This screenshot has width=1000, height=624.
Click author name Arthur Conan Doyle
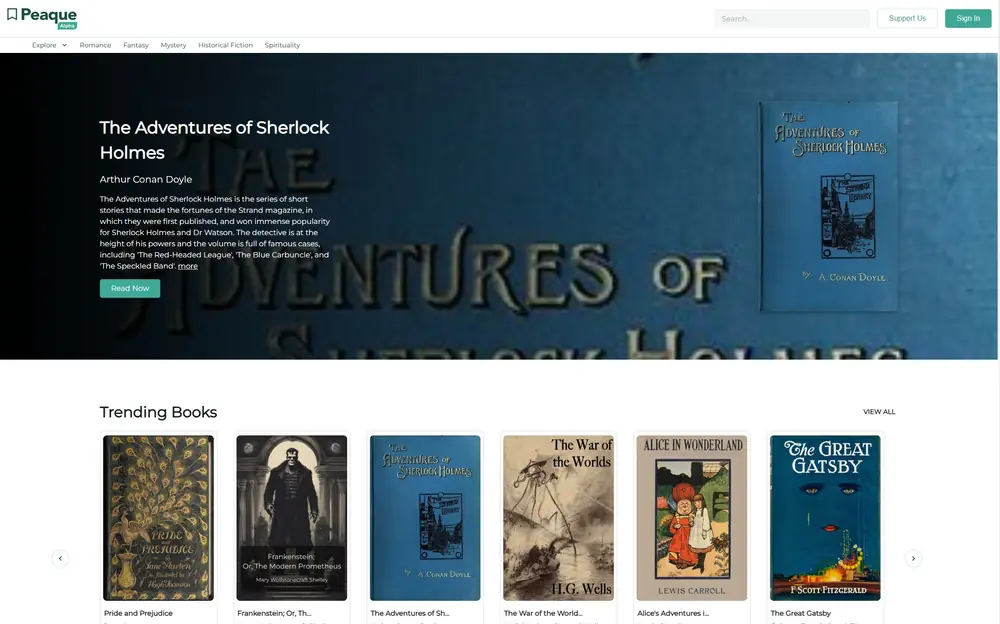(145, 179)
